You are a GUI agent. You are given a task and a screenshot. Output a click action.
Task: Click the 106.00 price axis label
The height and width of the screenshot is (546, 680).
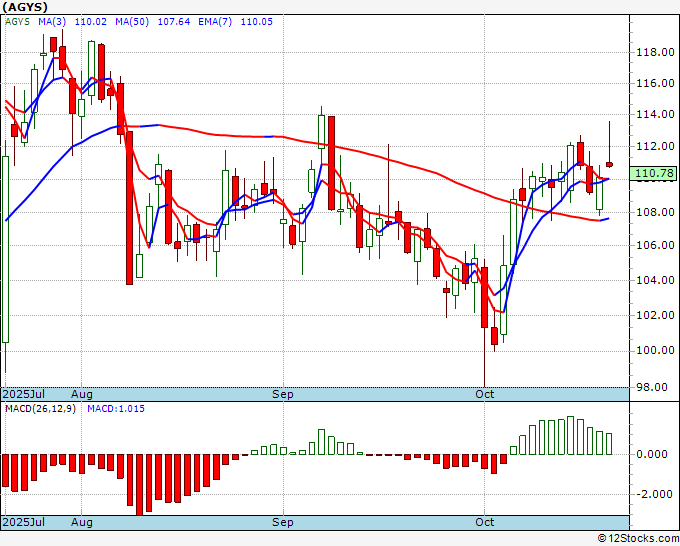coord(655,245)
